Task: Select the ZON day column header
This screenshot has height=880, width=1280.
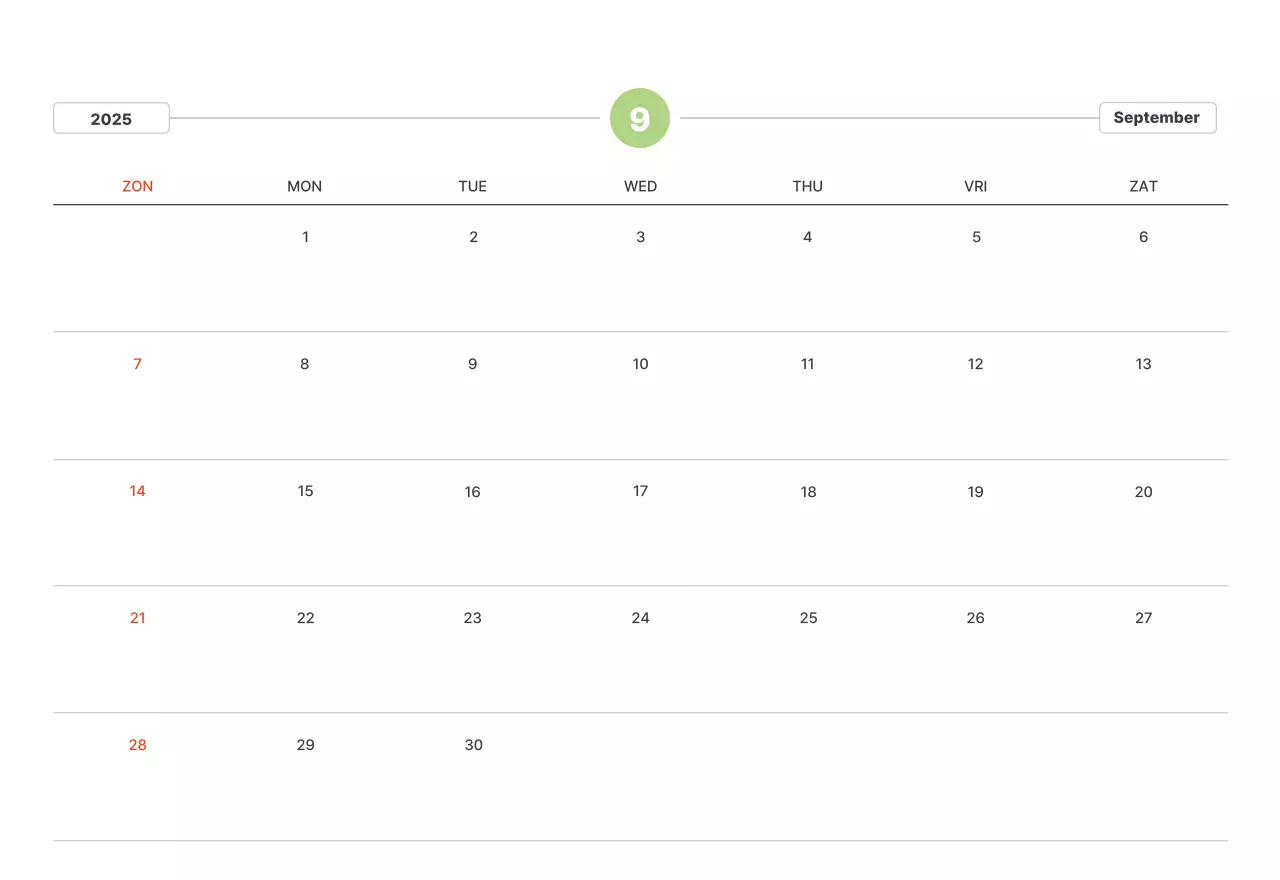Action: tap(138, 186)
